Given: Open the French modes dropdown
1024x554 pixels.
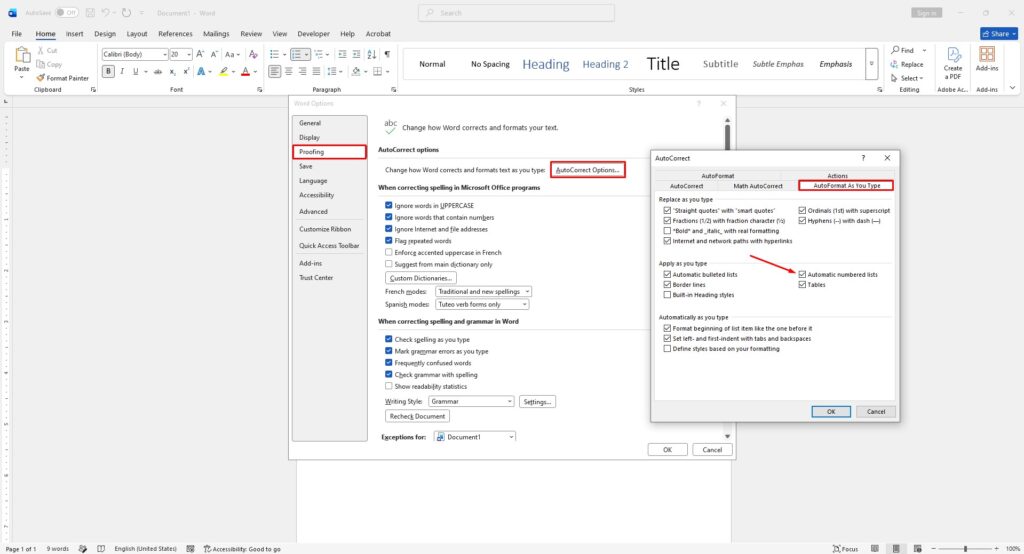Looking at the screenshot, I should 483,291.
